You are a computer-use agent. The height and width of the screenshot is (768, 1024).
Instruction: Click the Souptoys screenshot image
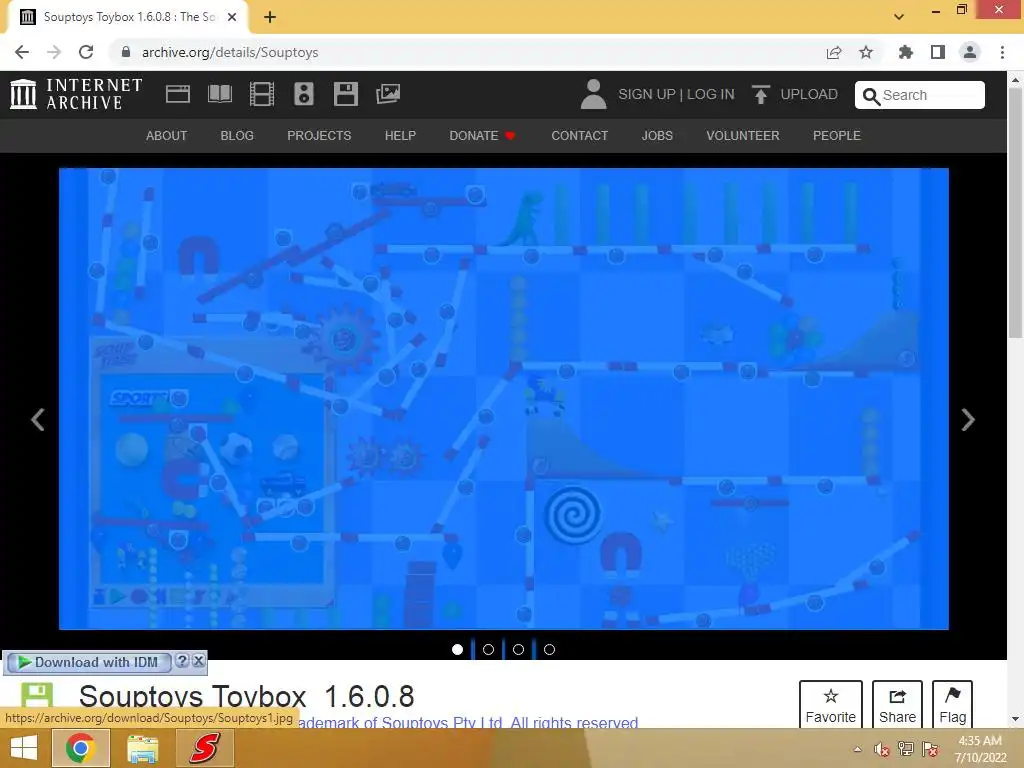pyautogui.click(x=504, y=399)
